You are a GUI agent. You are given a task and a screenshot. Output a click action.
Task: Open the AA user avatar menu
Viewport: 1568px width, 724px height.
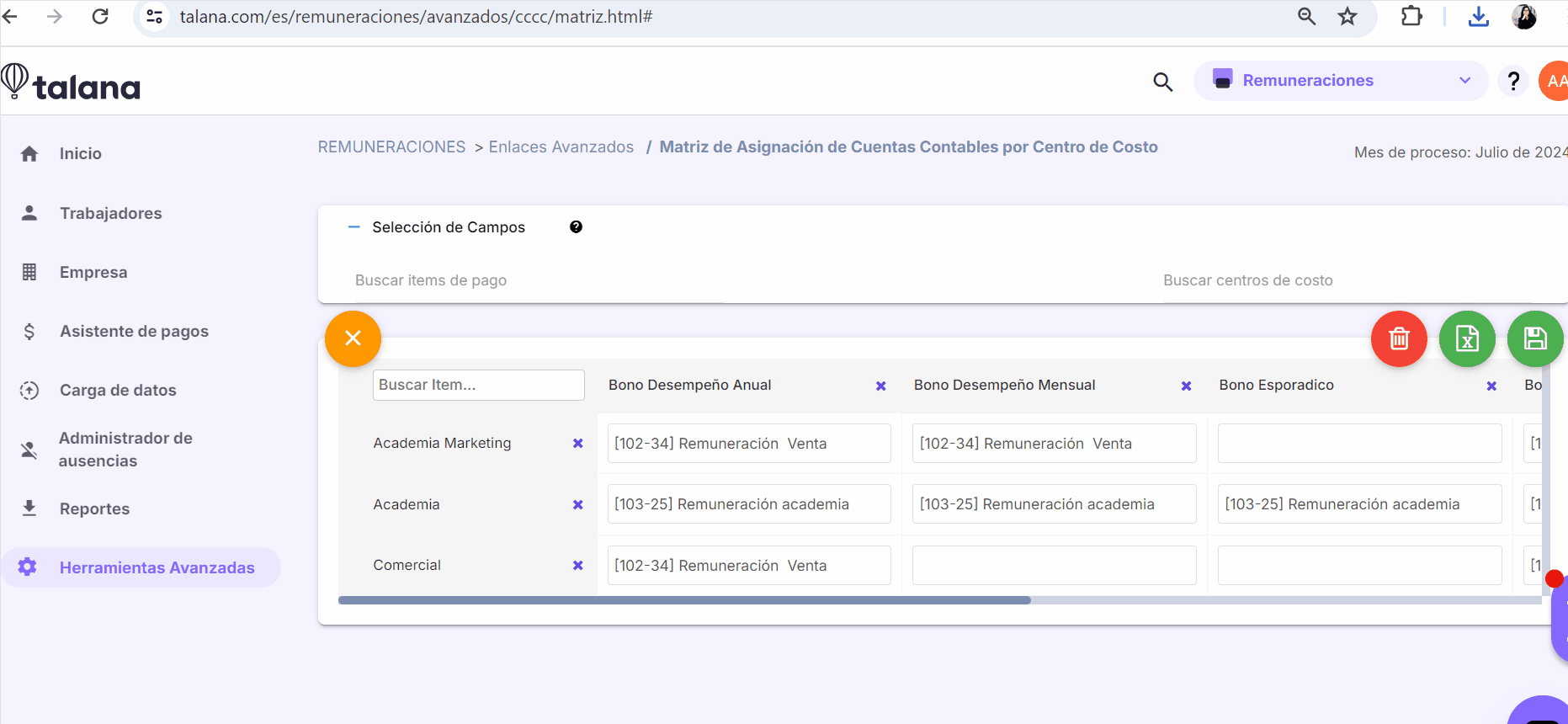click(x=1554, y=81)
